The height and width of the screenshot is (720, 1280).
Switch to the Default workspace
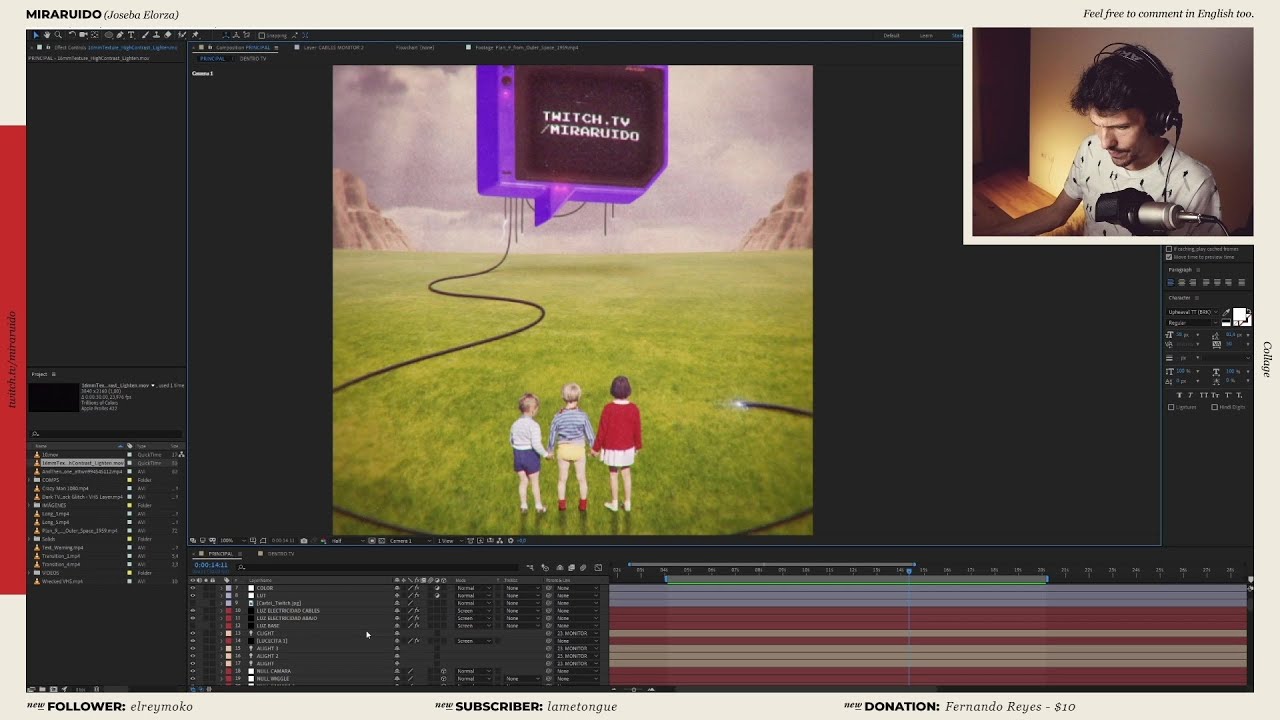point(891,35)
